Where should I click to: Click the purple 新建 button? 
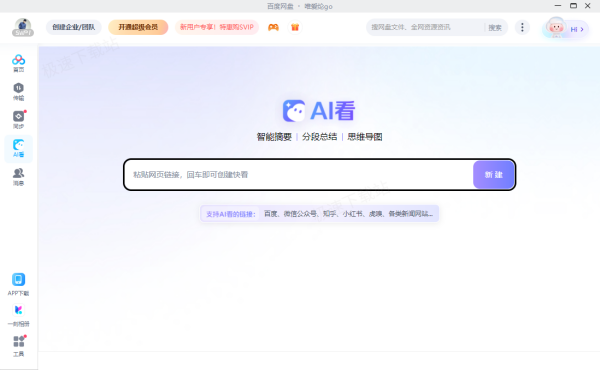pyautogui.click(x=494, y=175)
